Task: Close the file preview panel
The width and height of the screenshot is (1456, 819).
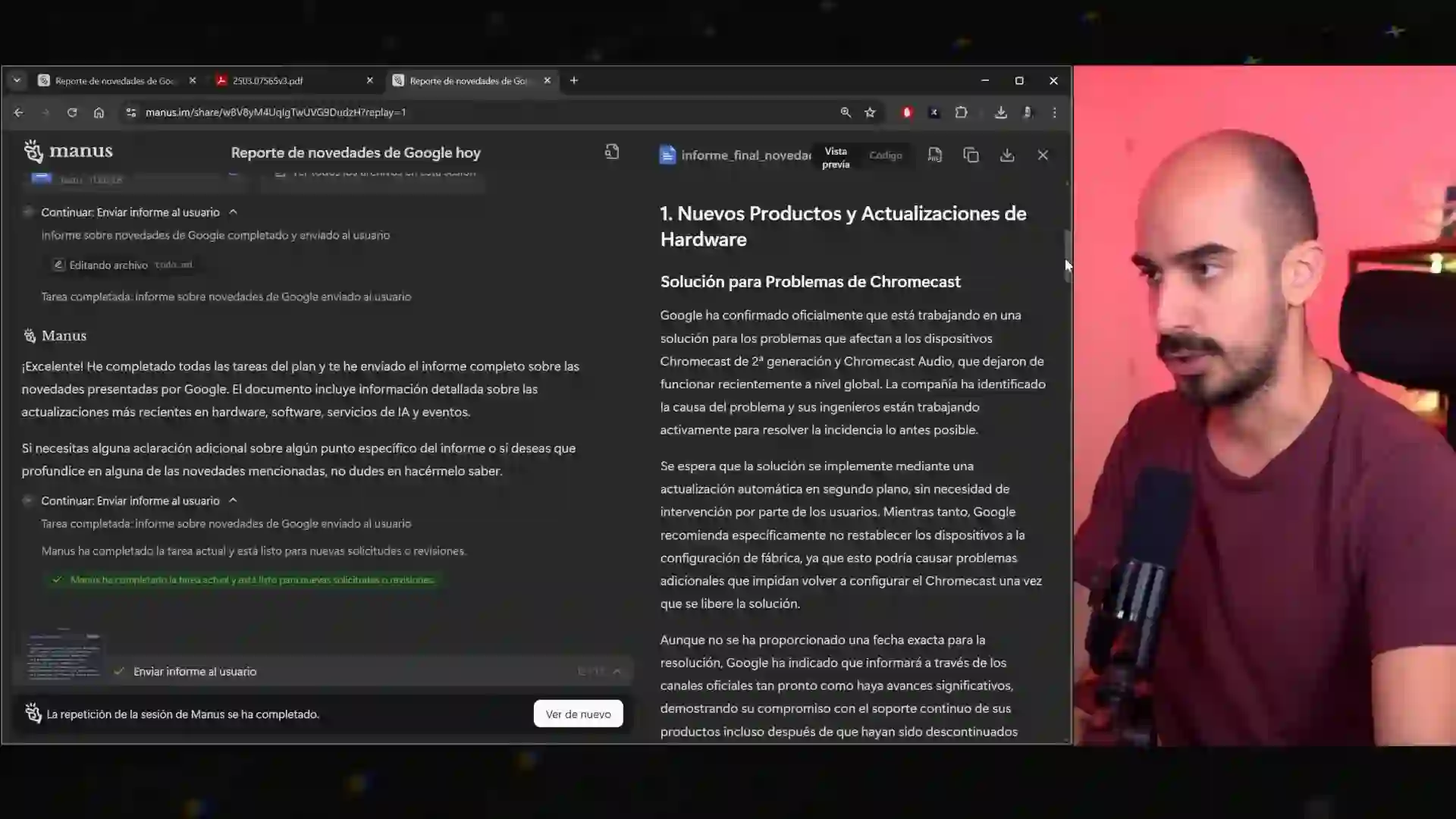Action: coord(1043,155)
